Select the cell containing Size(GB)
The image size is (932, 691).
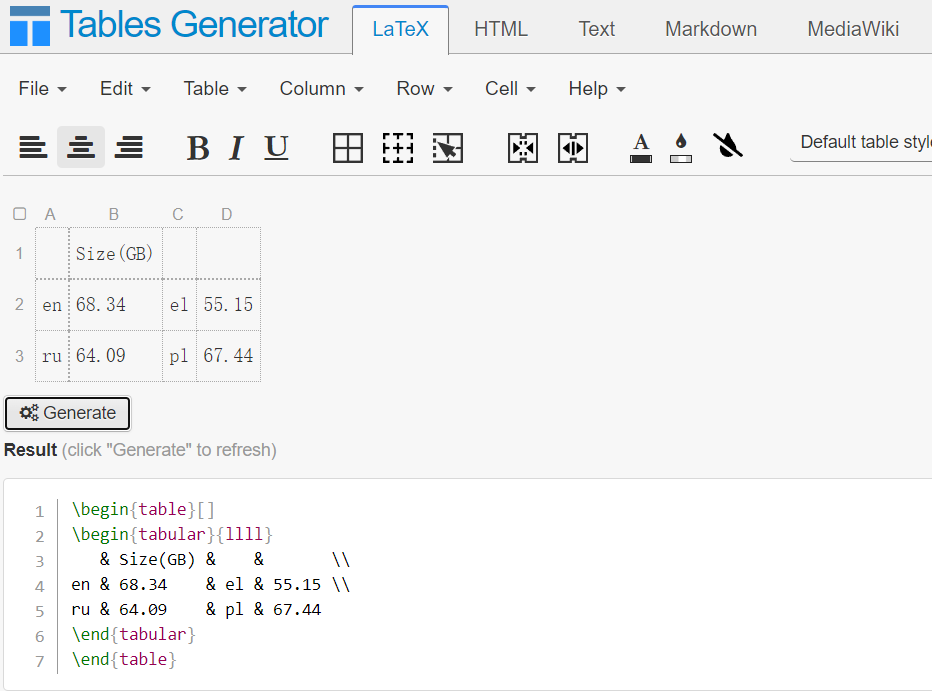(x=115, y=254)
